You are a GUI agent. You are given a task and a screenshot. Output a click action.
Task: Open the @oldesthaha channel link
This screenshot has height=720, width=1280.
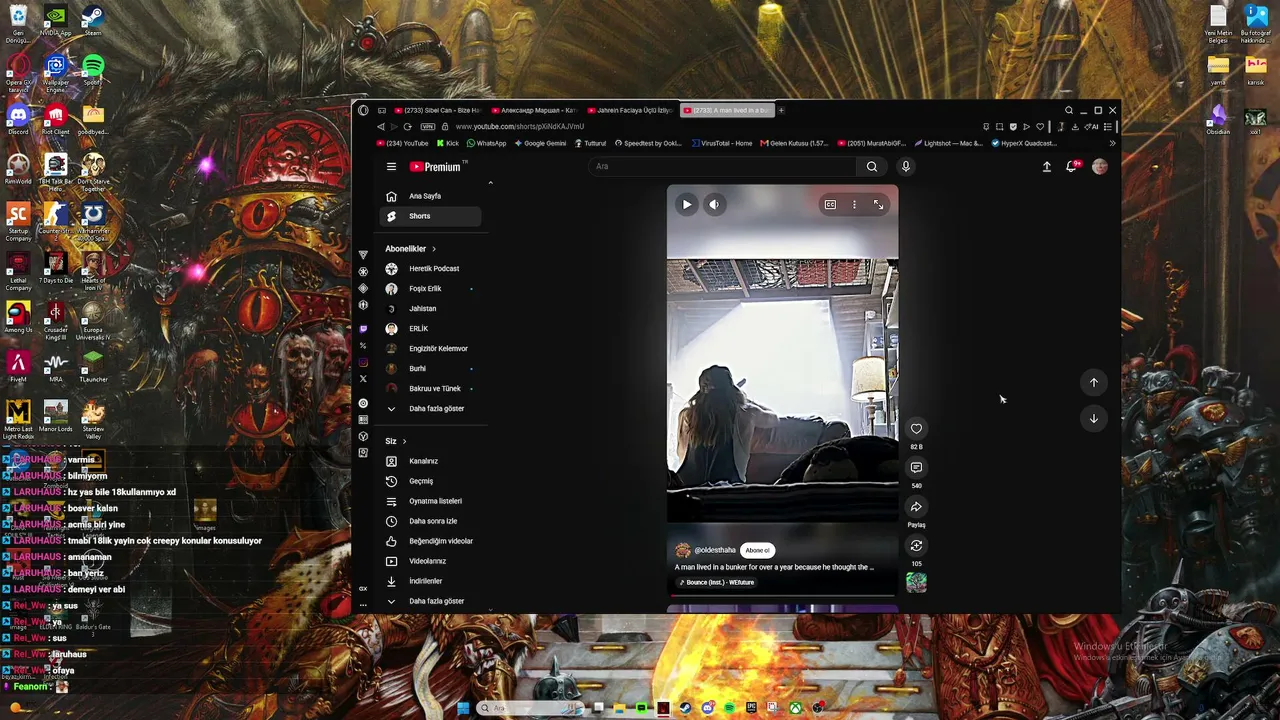point(715,550)
